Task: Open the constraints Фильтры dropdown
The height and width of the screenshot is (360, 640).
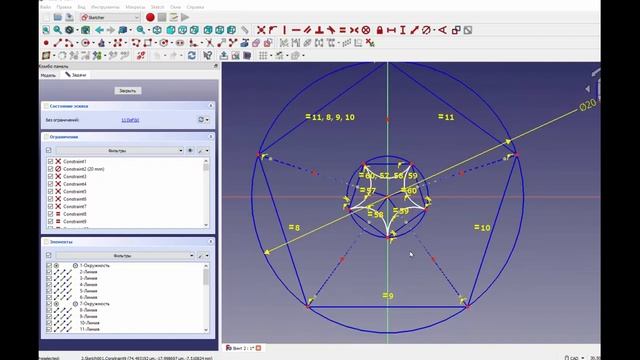Action: [x=120, y=151]
